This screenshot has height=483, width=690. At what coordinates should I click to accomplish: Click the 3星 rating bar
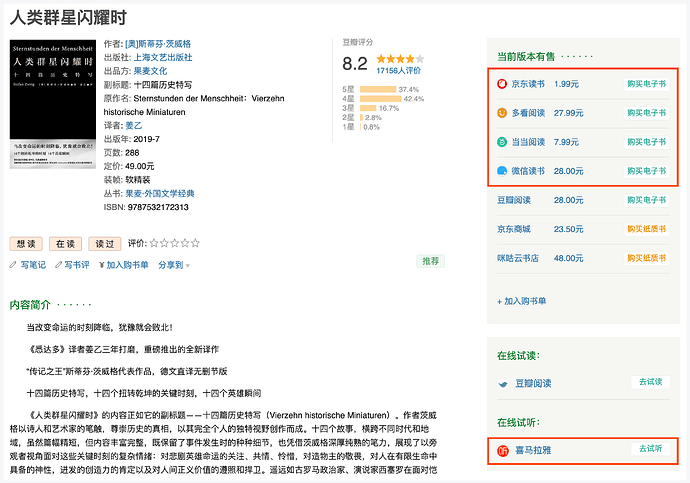368,108
